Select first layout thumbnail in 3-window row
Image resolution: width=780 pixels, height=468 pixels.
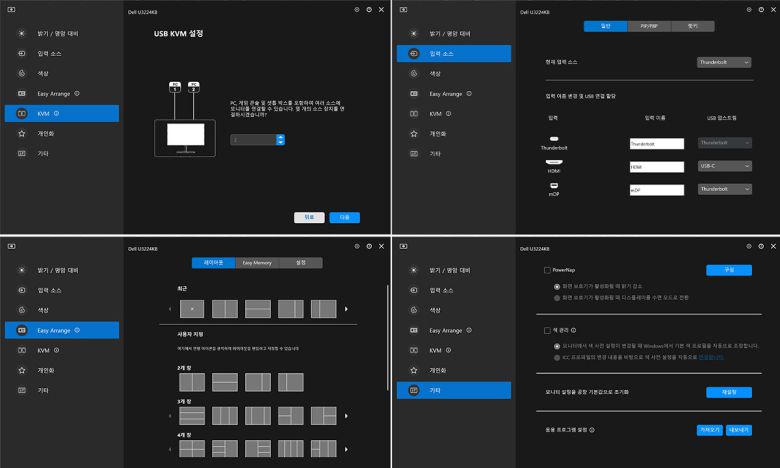click(x=192, y=416)
